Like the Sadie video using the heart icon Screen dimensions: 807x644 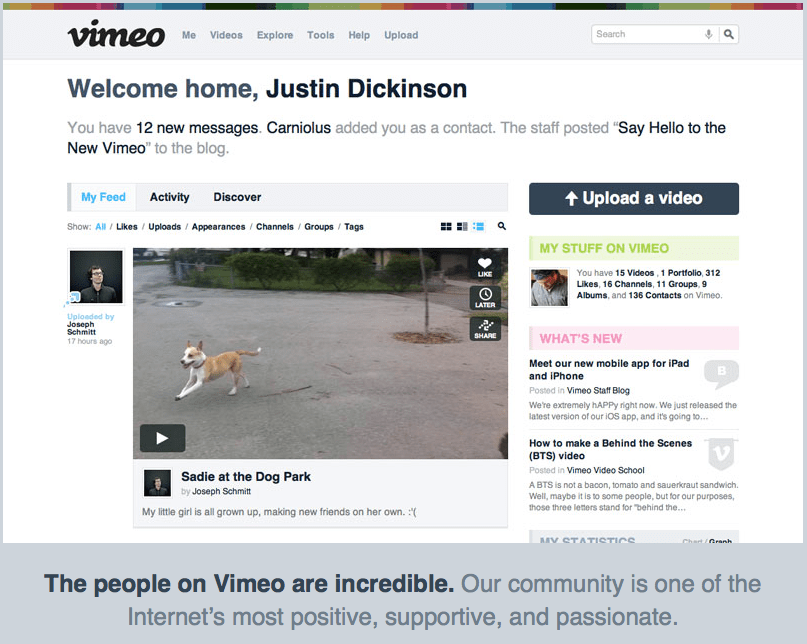coord(485,264)
